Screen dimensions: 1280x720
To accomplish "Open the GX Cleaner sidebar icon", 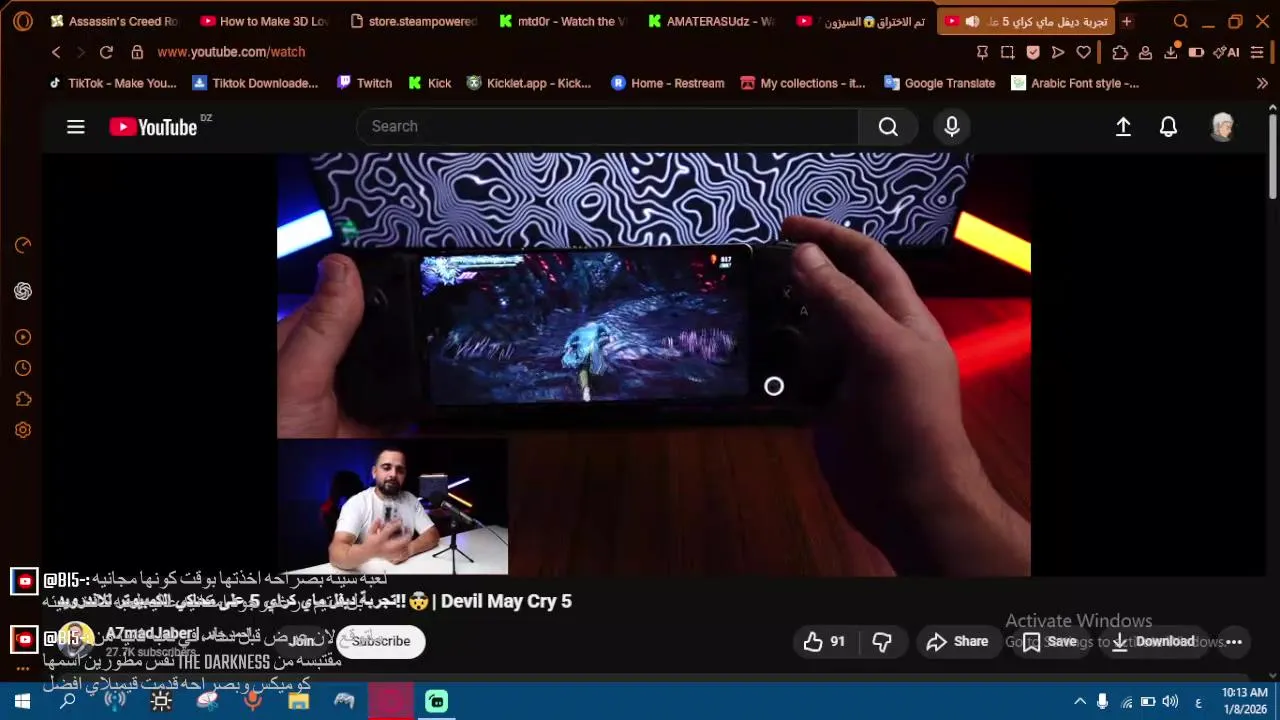I will pyautogui.click(x=23, y=245).
